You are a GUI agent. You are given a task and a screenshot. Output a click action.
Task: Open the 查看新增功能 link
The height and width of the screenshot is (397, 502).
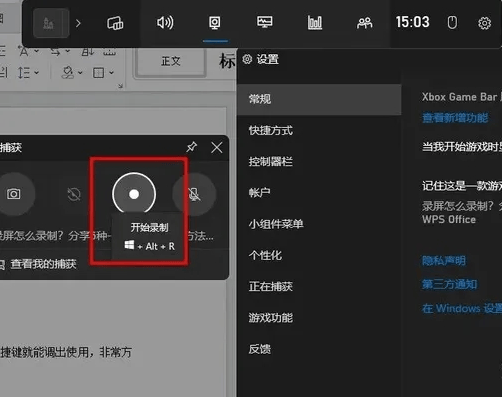(455, 118)
